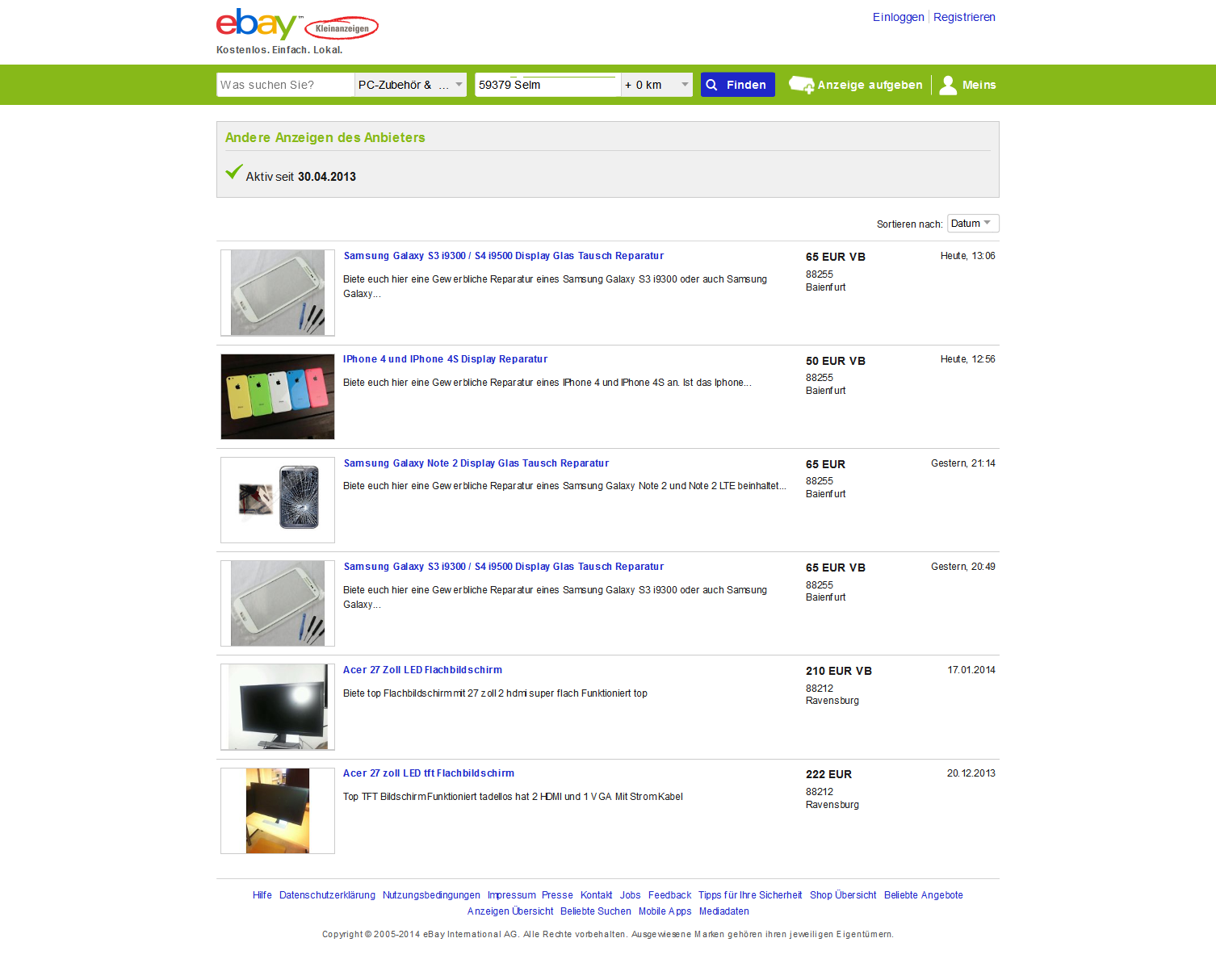This screenshot has width=1216, height=980.
Task: Click the colorful iPhones thumbnail
Action: 278,396
